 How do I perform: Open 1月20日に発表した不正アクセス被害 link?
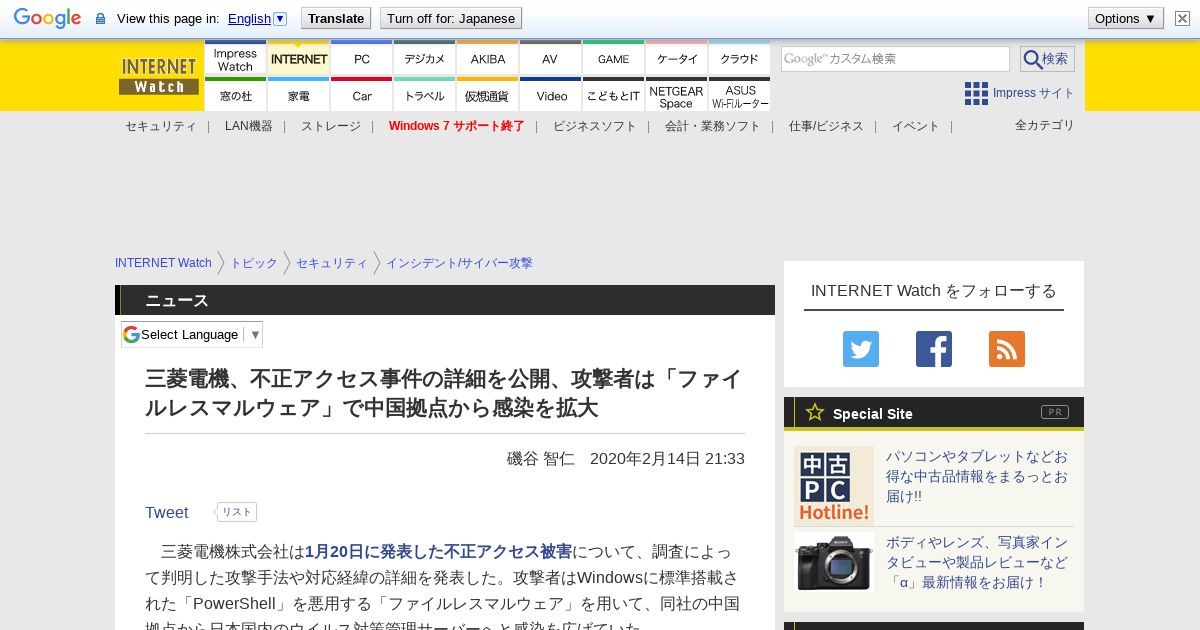pos(439,551)
